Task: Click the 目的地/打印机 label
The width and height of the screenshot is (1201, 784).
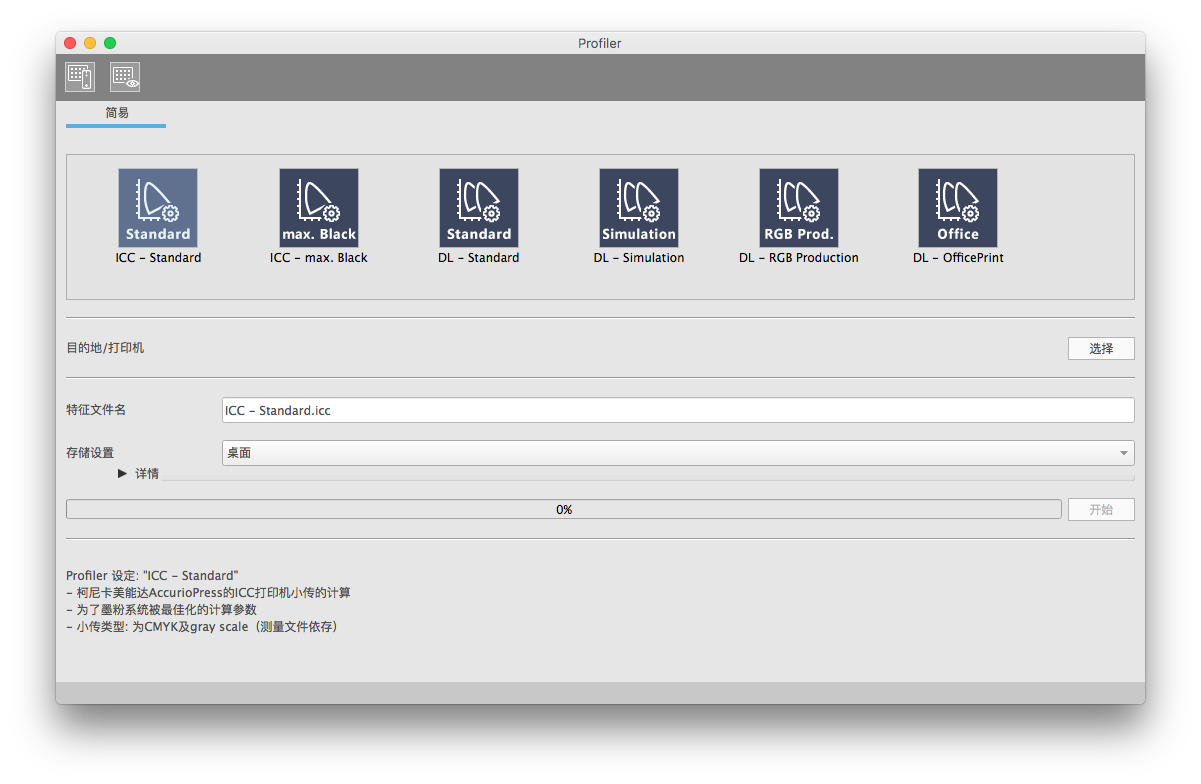Action: (105, 348)
